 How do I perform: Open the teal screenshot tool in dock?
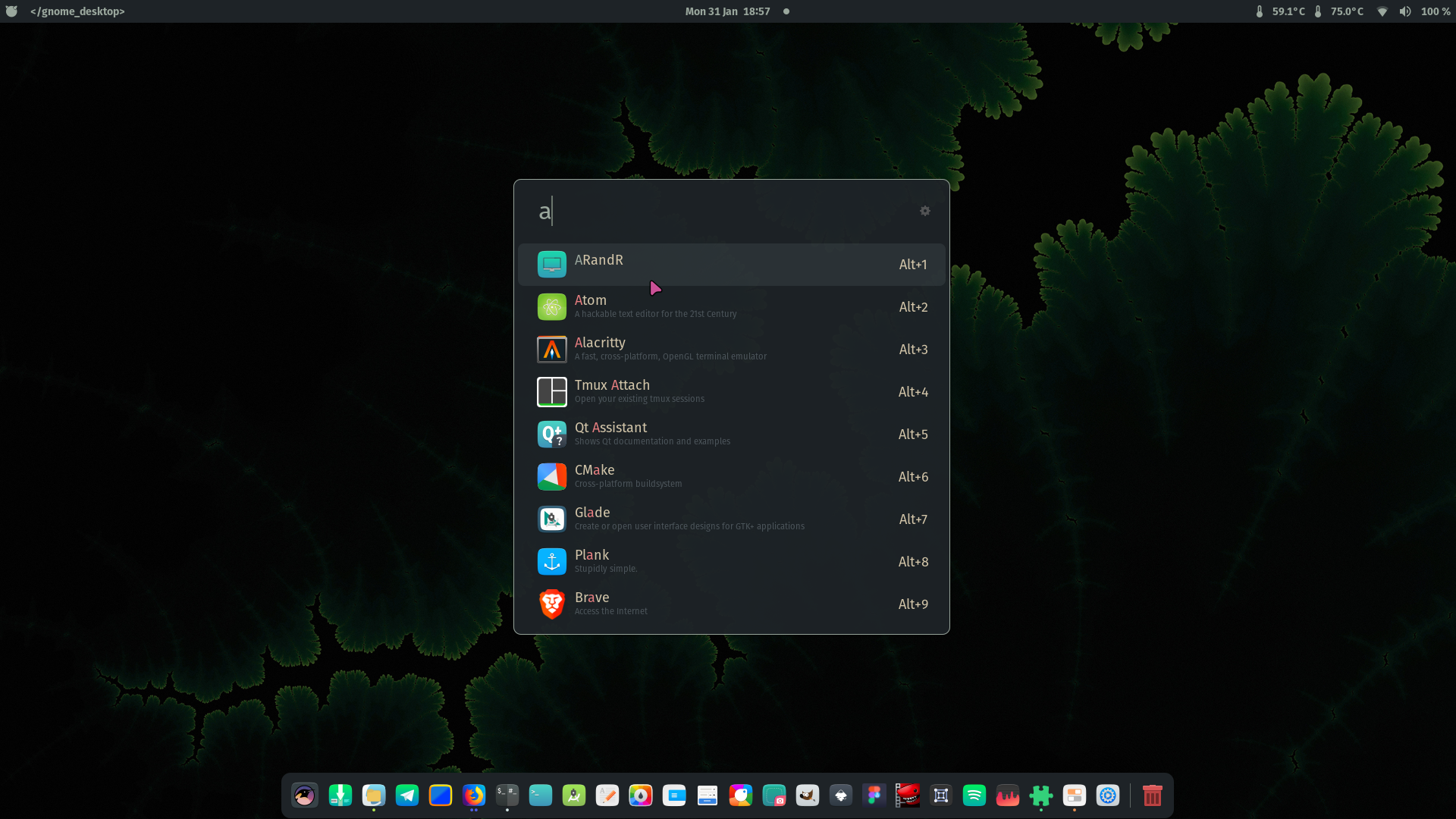774,795
